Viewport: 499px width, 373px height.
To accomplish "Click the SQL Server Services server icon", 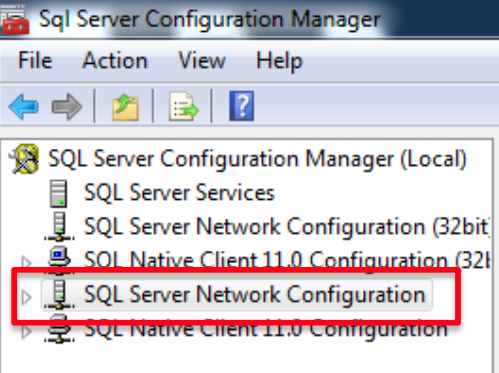I will click(59, 193).
